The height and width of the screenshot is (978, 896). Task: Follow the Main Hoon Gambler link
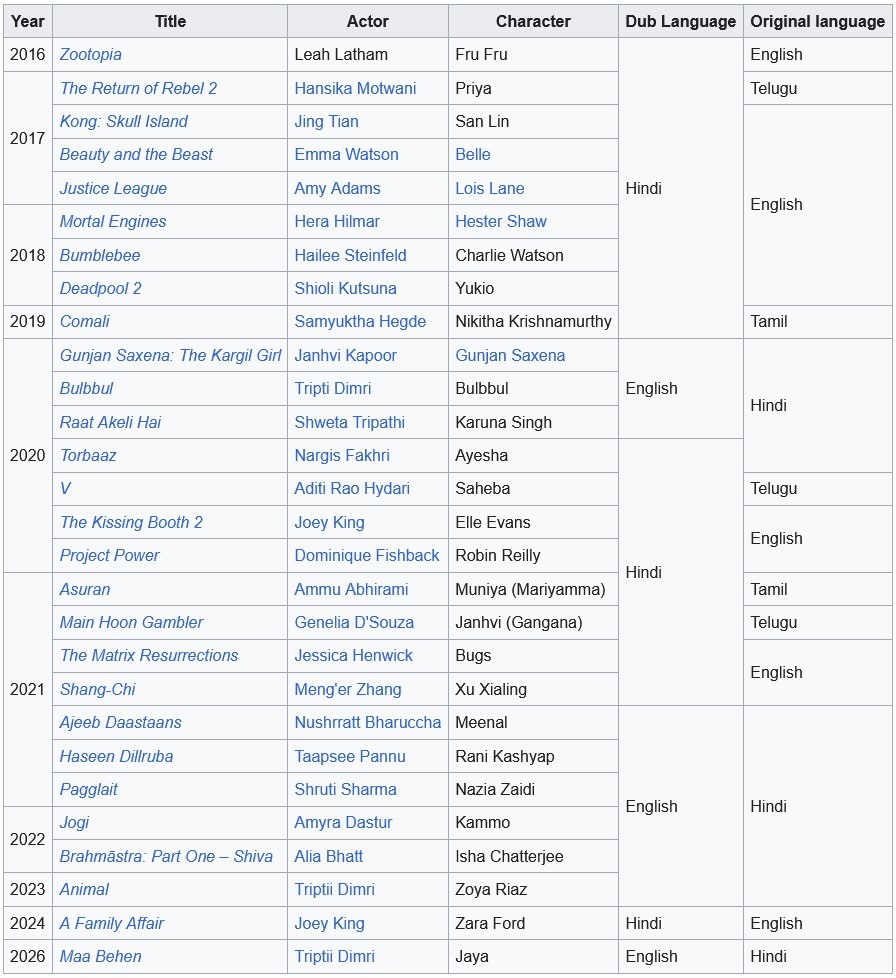[x=132, y=622]
